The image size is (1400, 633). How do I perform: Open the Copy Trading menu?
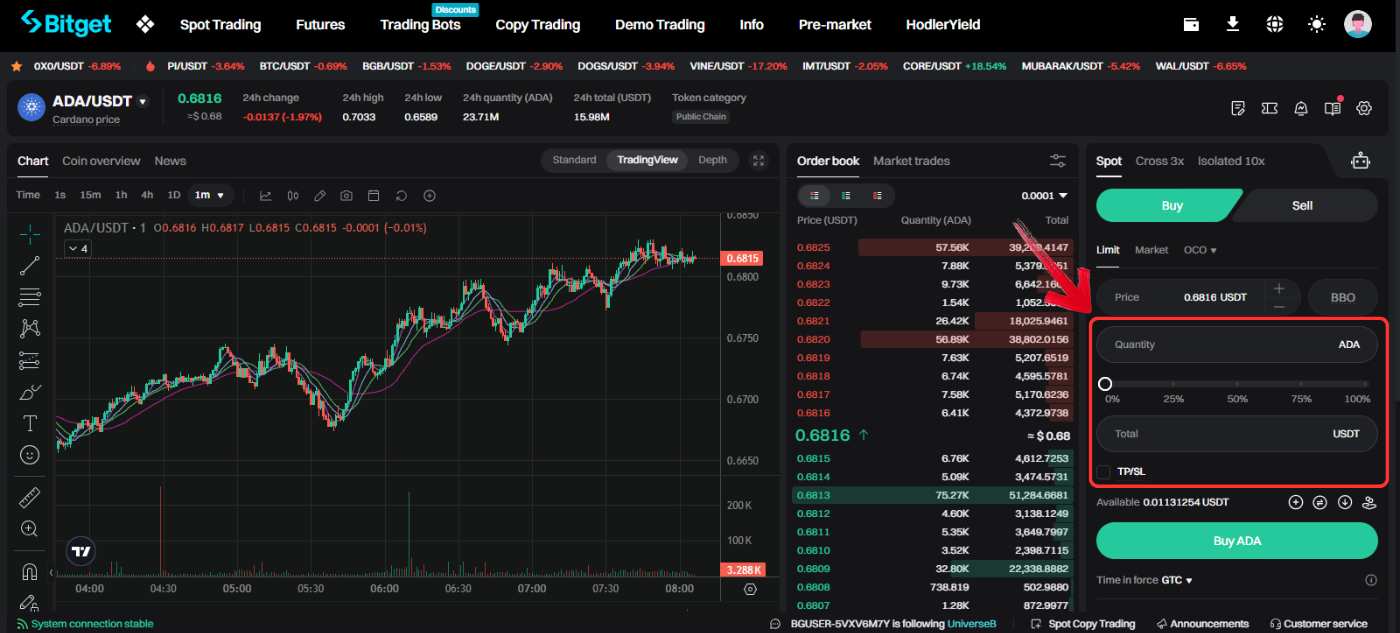coord(538,24)
